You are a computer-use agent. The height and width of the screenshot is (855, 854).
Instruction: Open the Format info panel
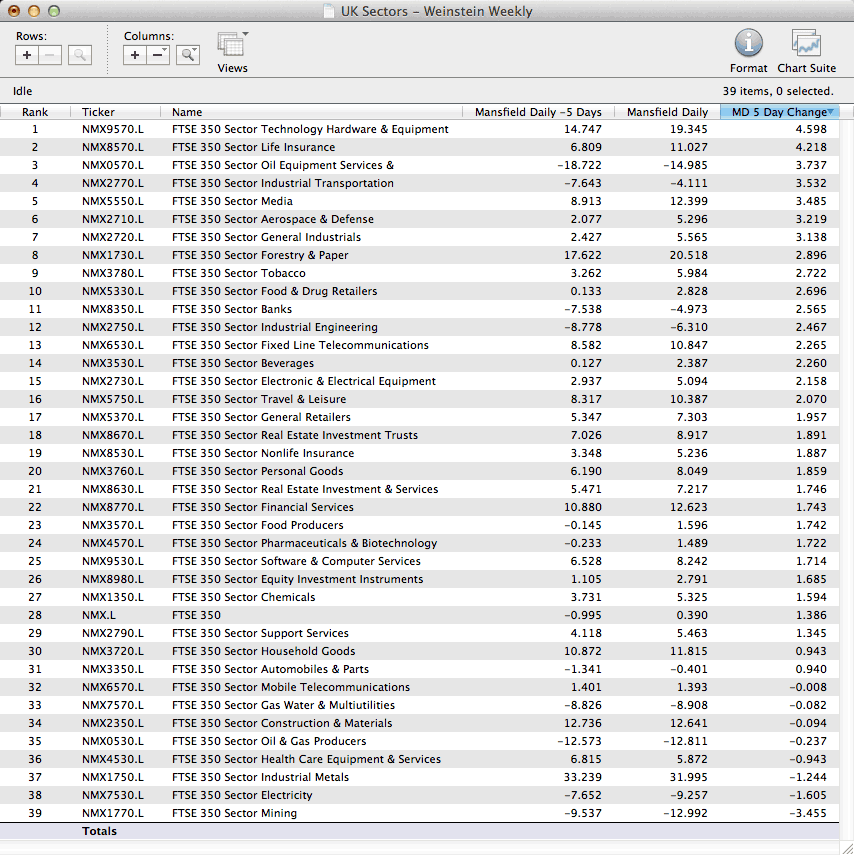748,44
